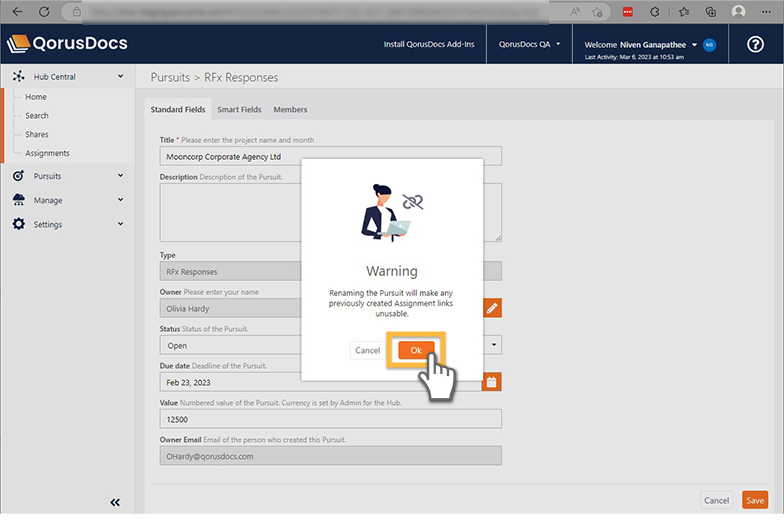Go to Home in sidebar
This screenshot has height=524, width=784.
coord(36,97)
